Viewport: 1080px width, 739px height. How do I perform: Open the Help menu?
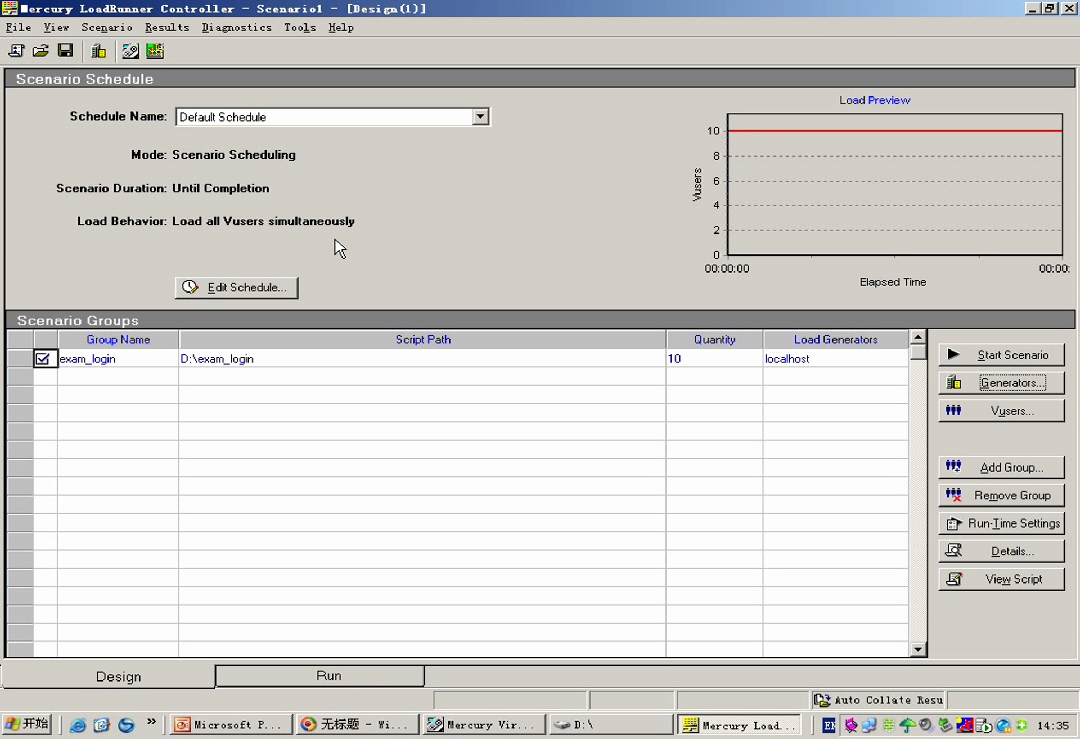click(x=341, y=28)
